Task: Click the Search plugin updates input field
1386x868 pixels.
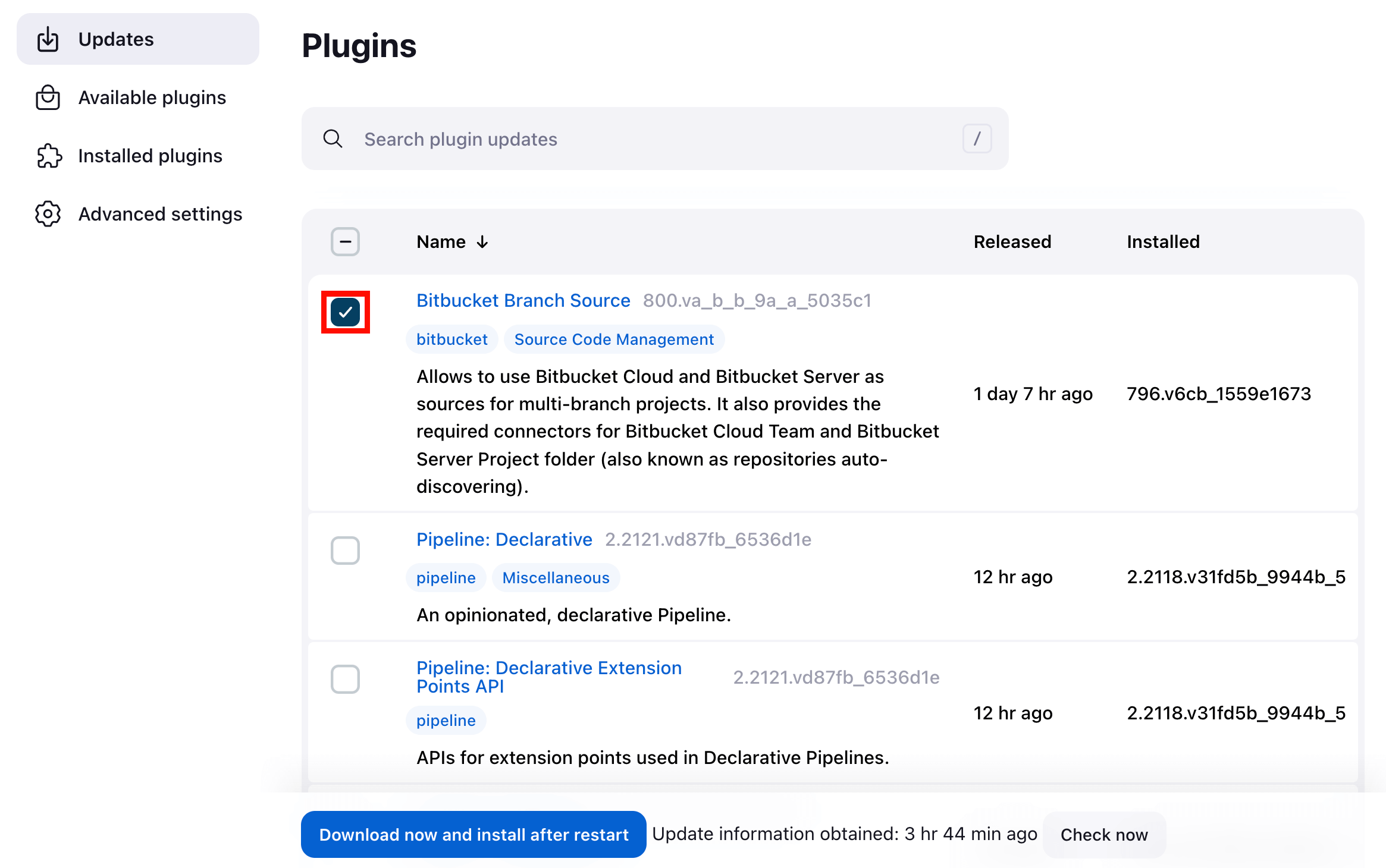Action: pyautogui.click(x=655, y=139)
